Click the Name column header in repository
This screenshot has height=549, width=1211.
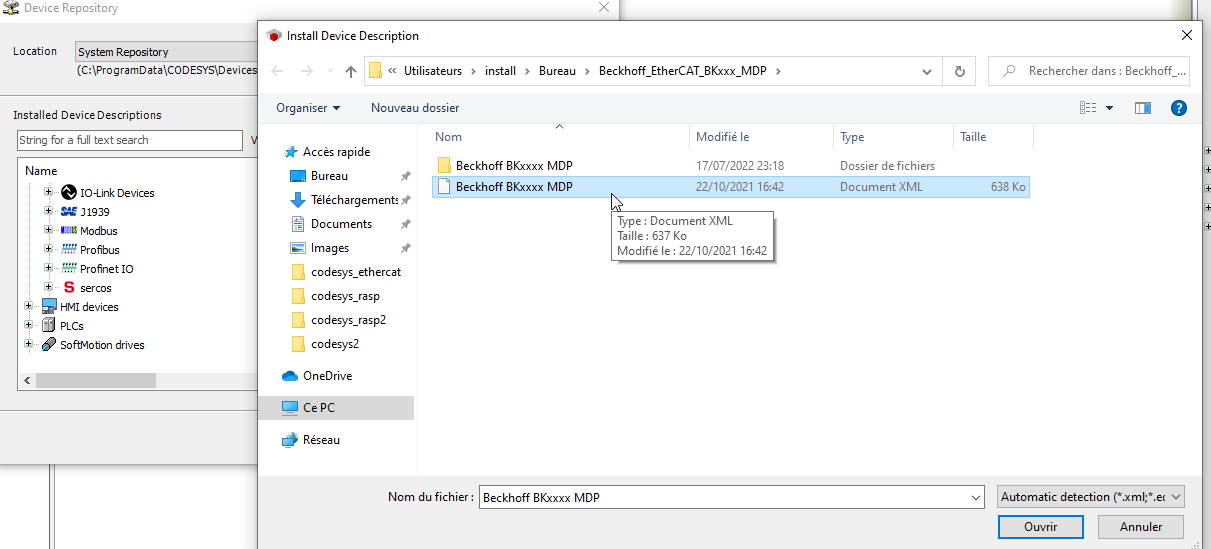click(41, 171)
